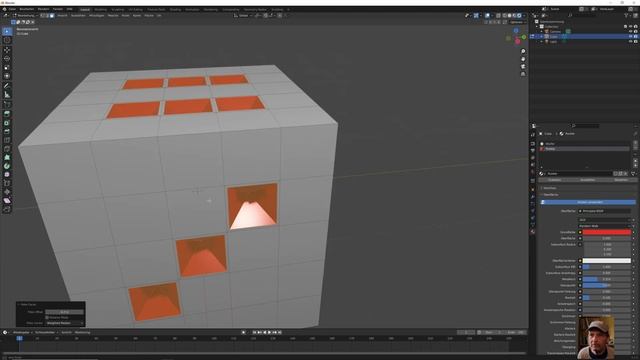640x360 pixels.
Task: Select the Knife tool
Action: [x=7, y=149]
